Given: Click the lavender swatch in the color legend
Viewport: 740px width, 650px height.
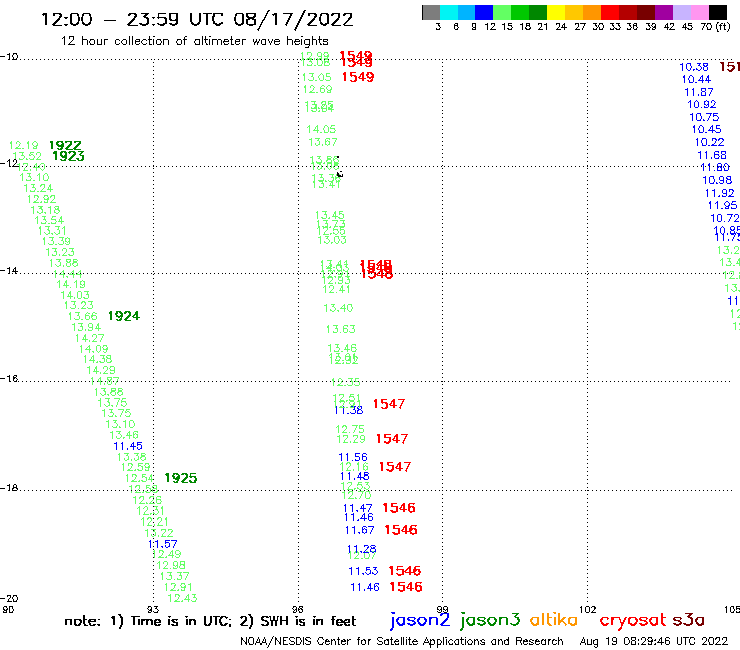Looking at the screenshot, I should (x=682, y=12).
